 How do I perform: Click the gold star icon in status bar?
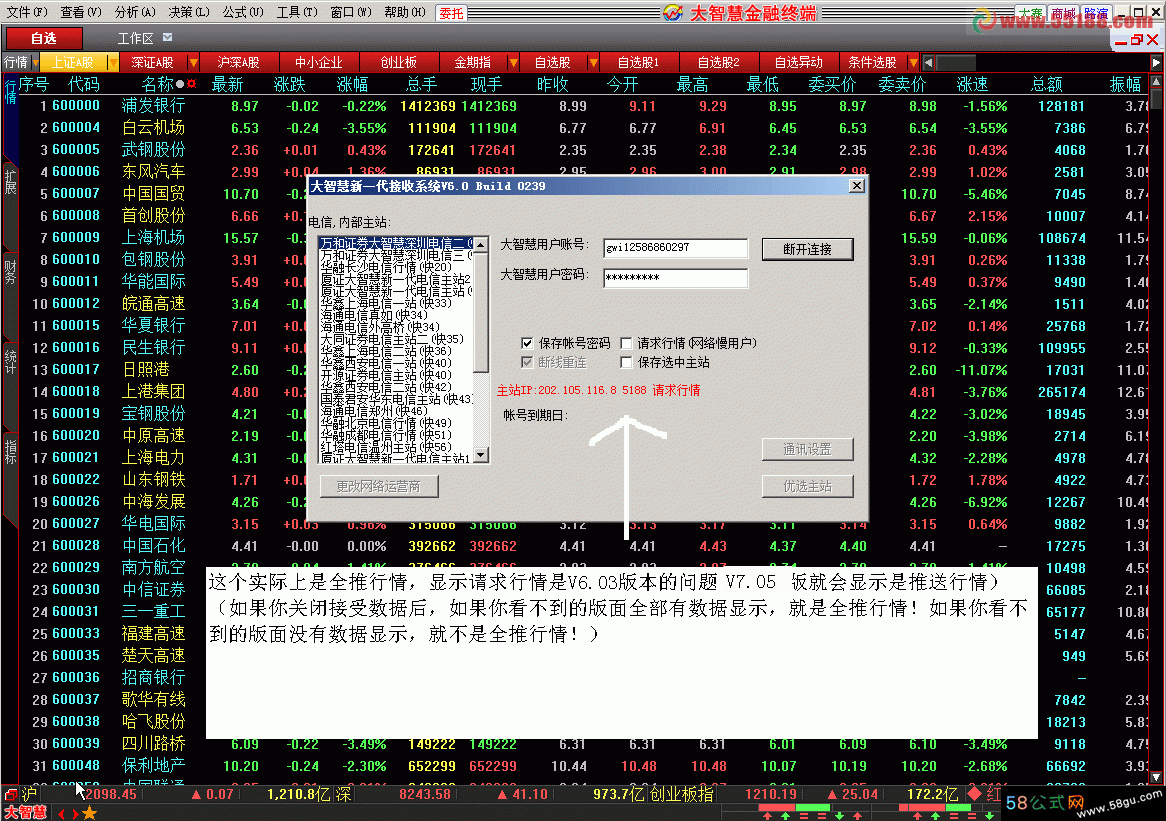[89, 813]
